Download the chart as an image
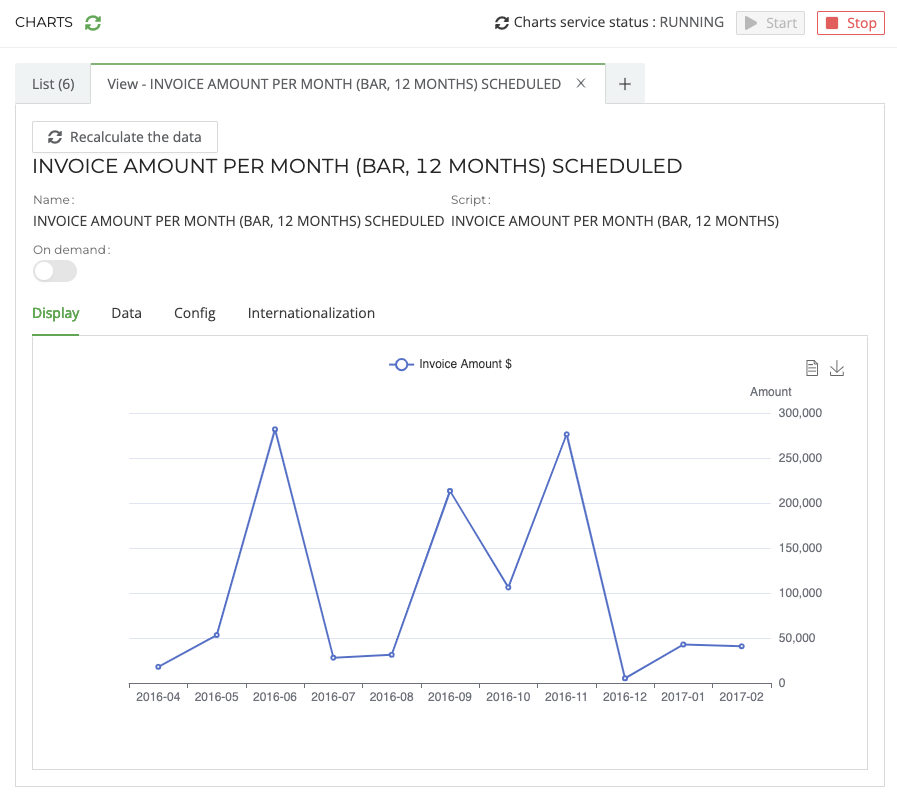 pos(838,369)
